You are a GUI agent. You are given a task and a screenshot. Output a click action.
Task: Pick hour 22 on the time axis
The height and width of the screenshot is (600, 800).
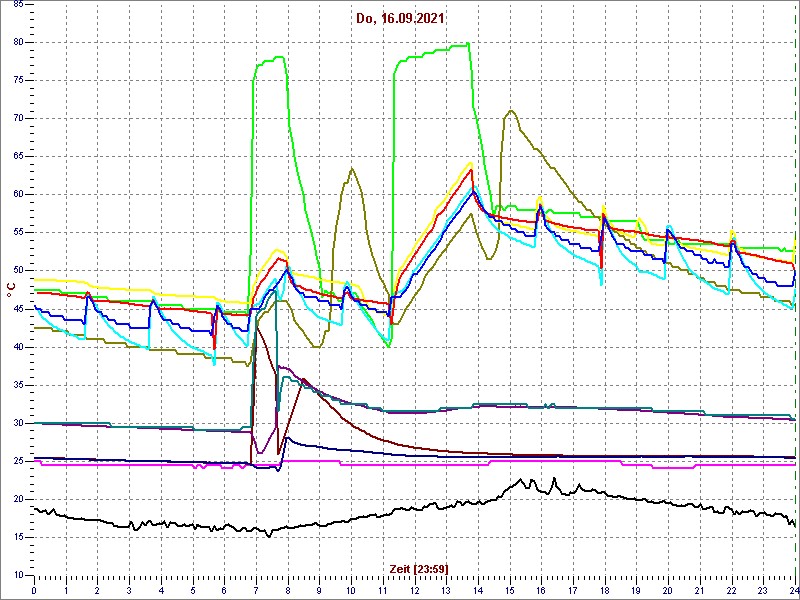(732, 589)
